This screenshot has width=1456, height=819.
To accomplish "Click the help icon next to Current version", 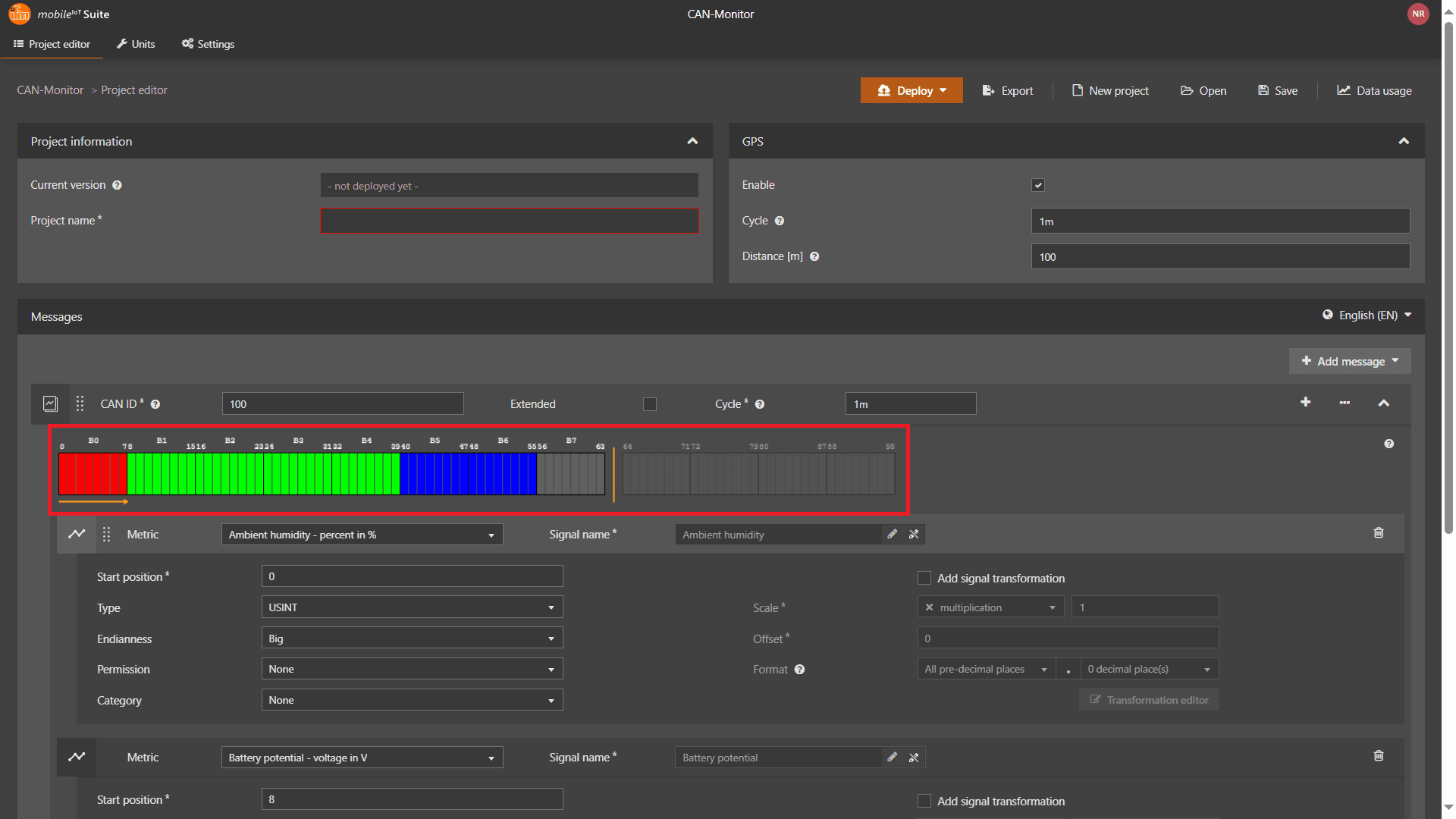I will pyautogui.click(x=117, y=185).
